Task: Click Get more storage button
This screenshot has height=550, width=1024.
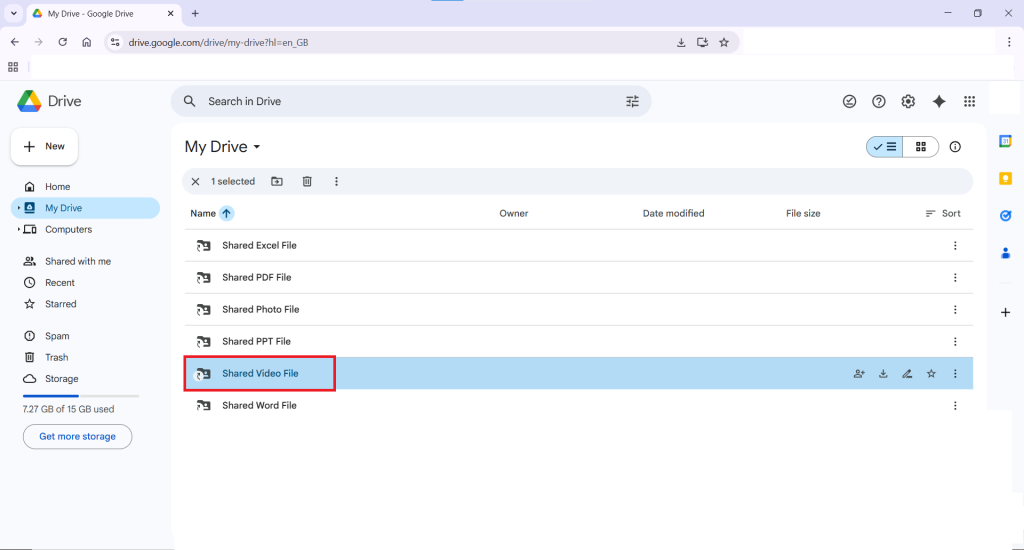Action: (77, 437)
